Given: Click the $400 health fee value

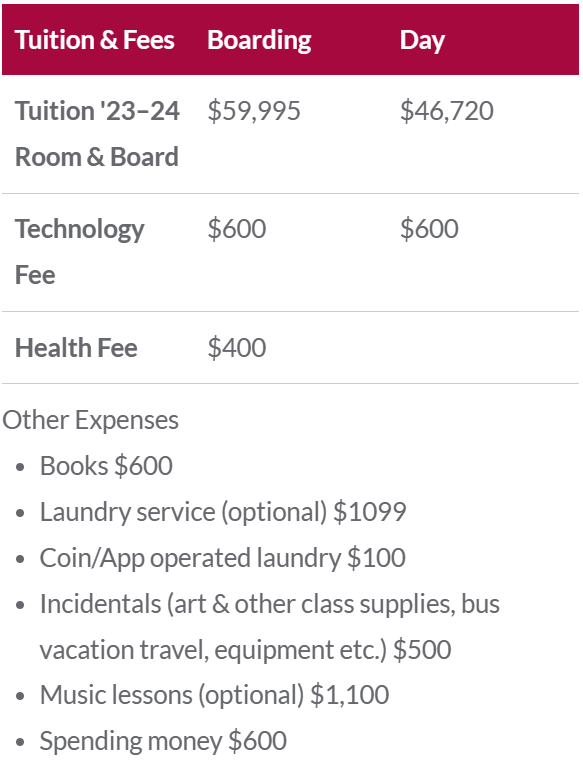Looking at the screenshot, I should (237, 348).
